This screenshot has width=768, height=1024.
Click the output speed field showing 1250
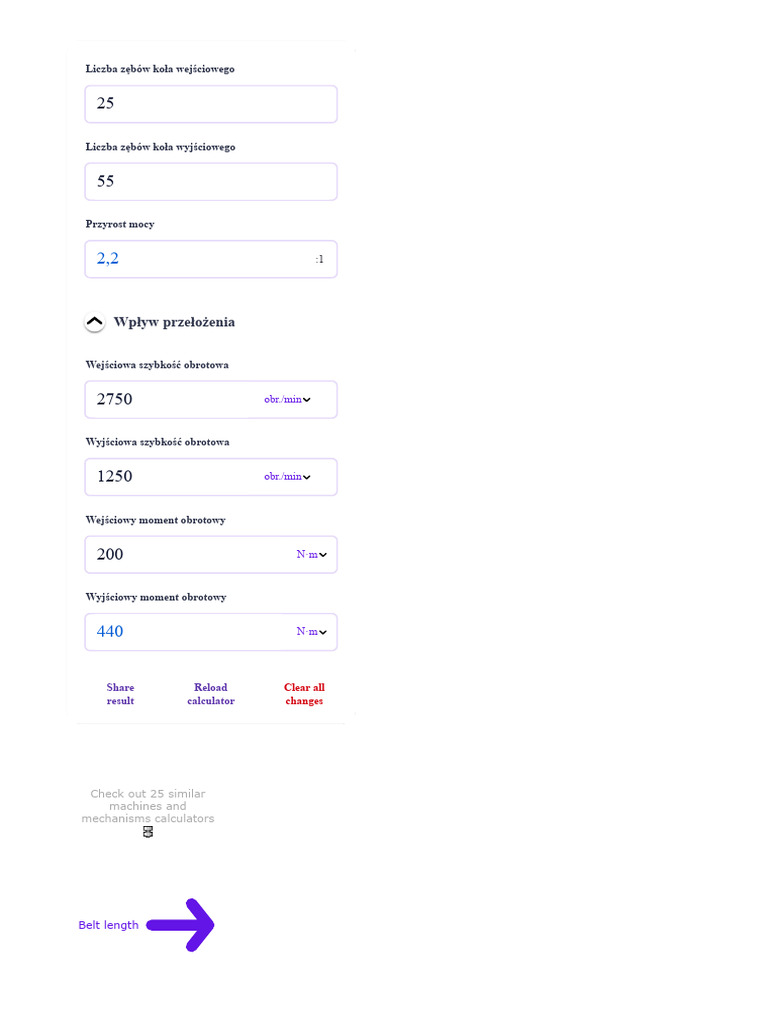click(x=170, y=477)
